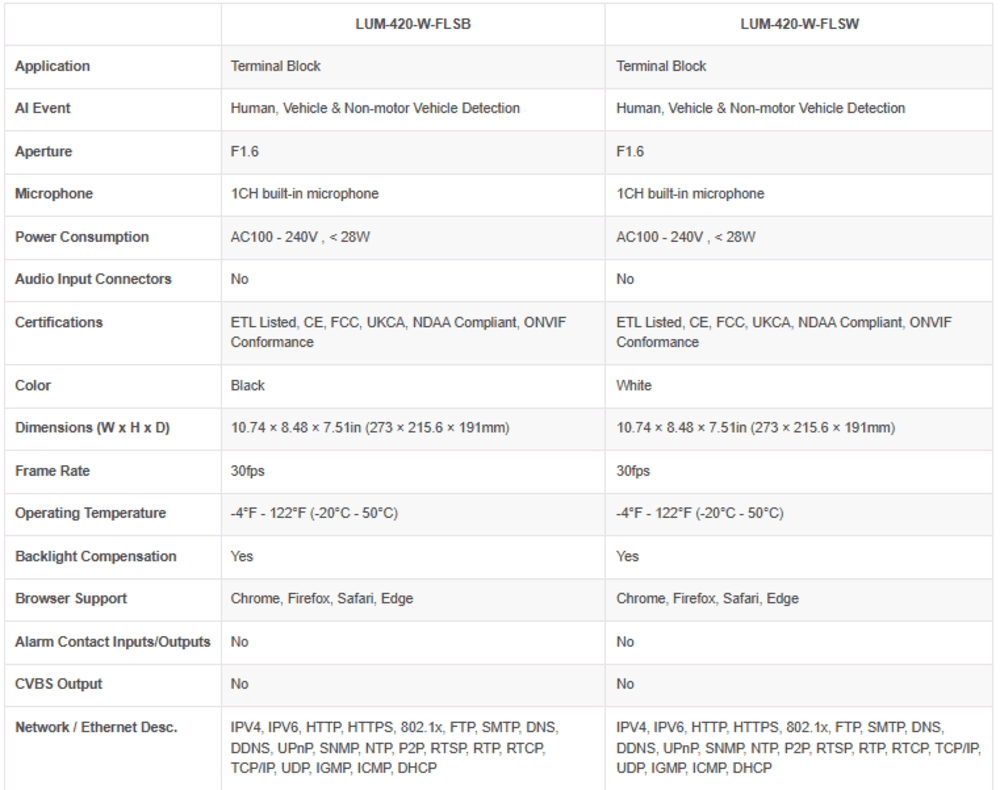Click the Black color value
Image resolution: width=1000 pixels, height=790 pixels.
click(247, 386)
